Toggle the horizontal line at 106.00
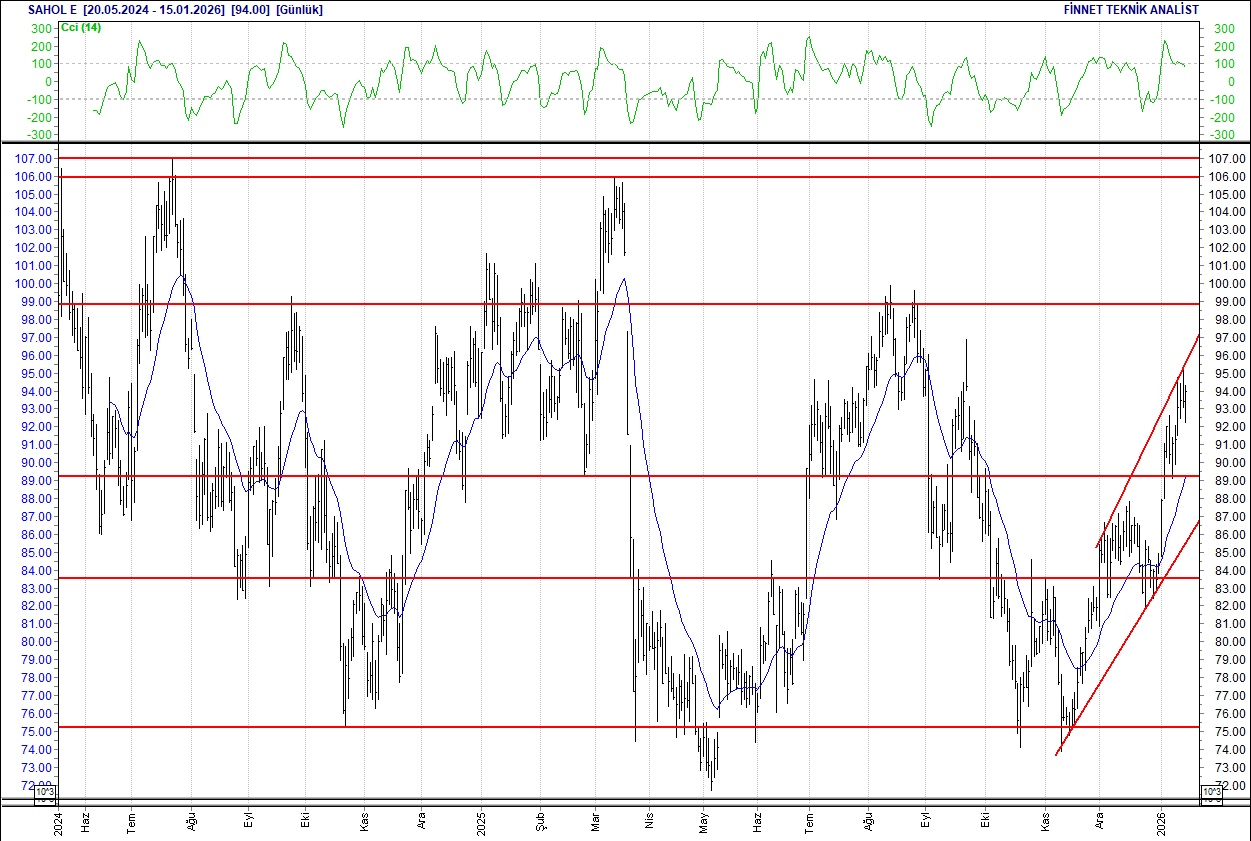The width and height of the screenshot is (1251, 841). [x=600, y=176]
